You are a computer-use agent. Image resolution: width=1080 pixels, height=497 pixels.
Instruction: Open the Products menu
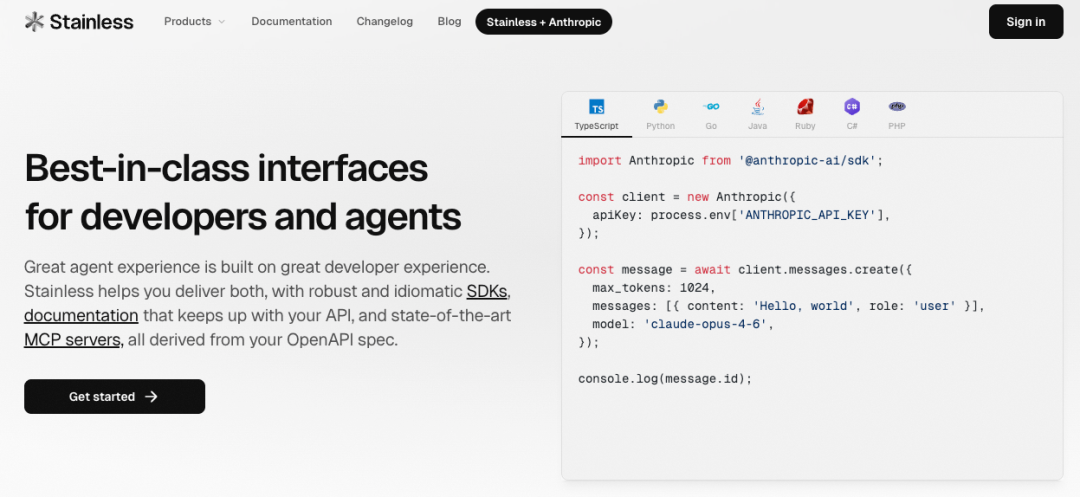click(195, 21)
